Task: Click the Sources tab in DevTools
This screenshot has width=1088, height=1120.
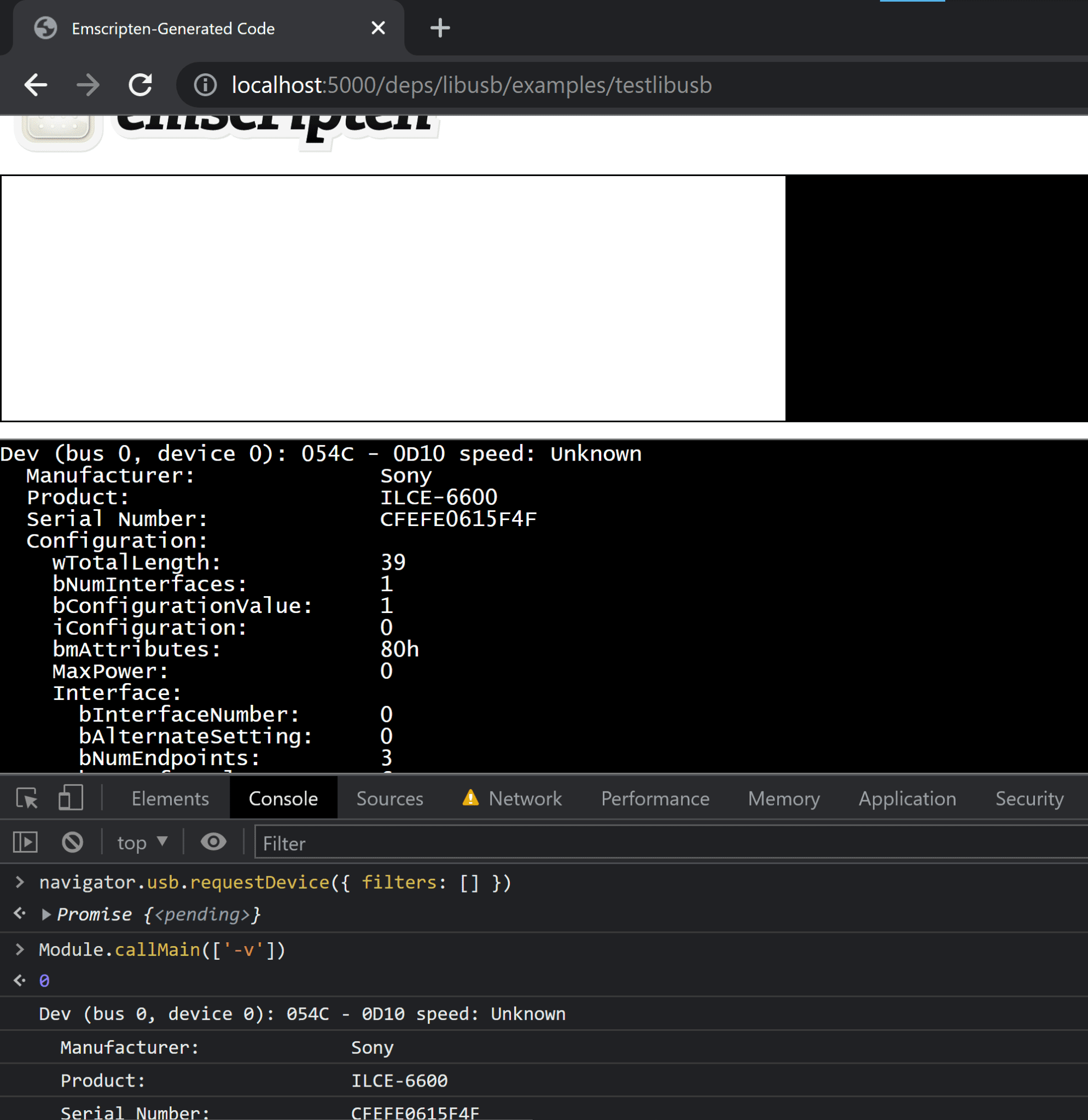Action: tap(391, 798)
